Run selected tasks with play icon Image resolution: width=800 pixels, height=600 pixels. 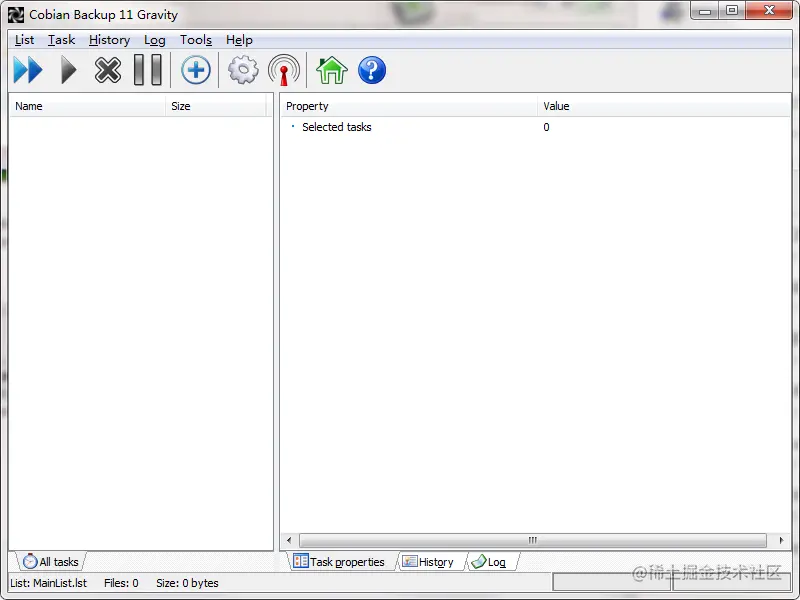[68, 70]
